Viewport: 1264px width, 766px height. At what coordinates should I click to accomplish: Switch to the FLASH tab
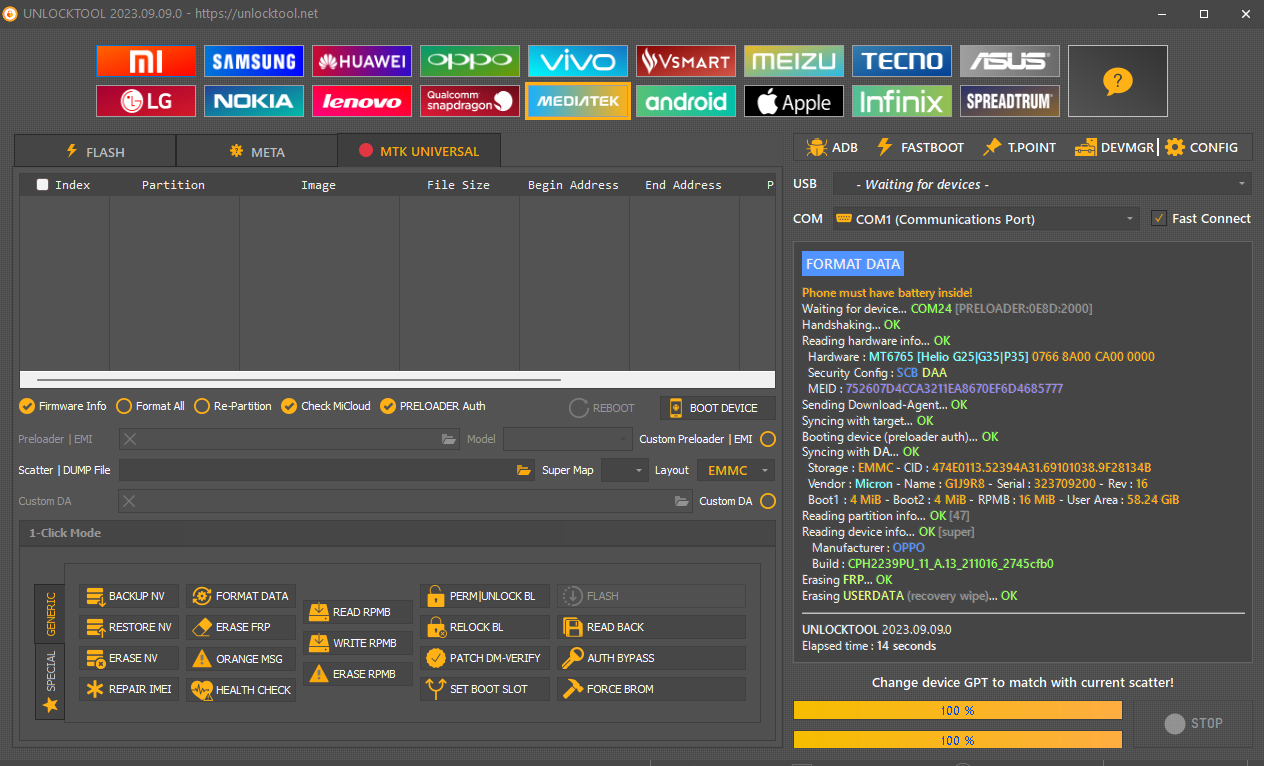coord(95,152)
